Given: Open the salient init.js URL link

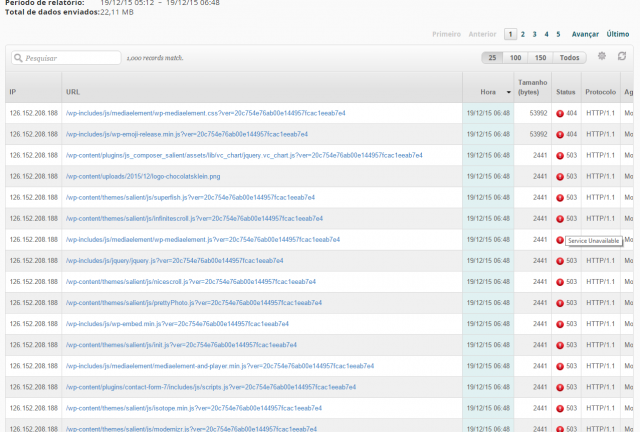Looking at the screenshot, I should [181, 345].
